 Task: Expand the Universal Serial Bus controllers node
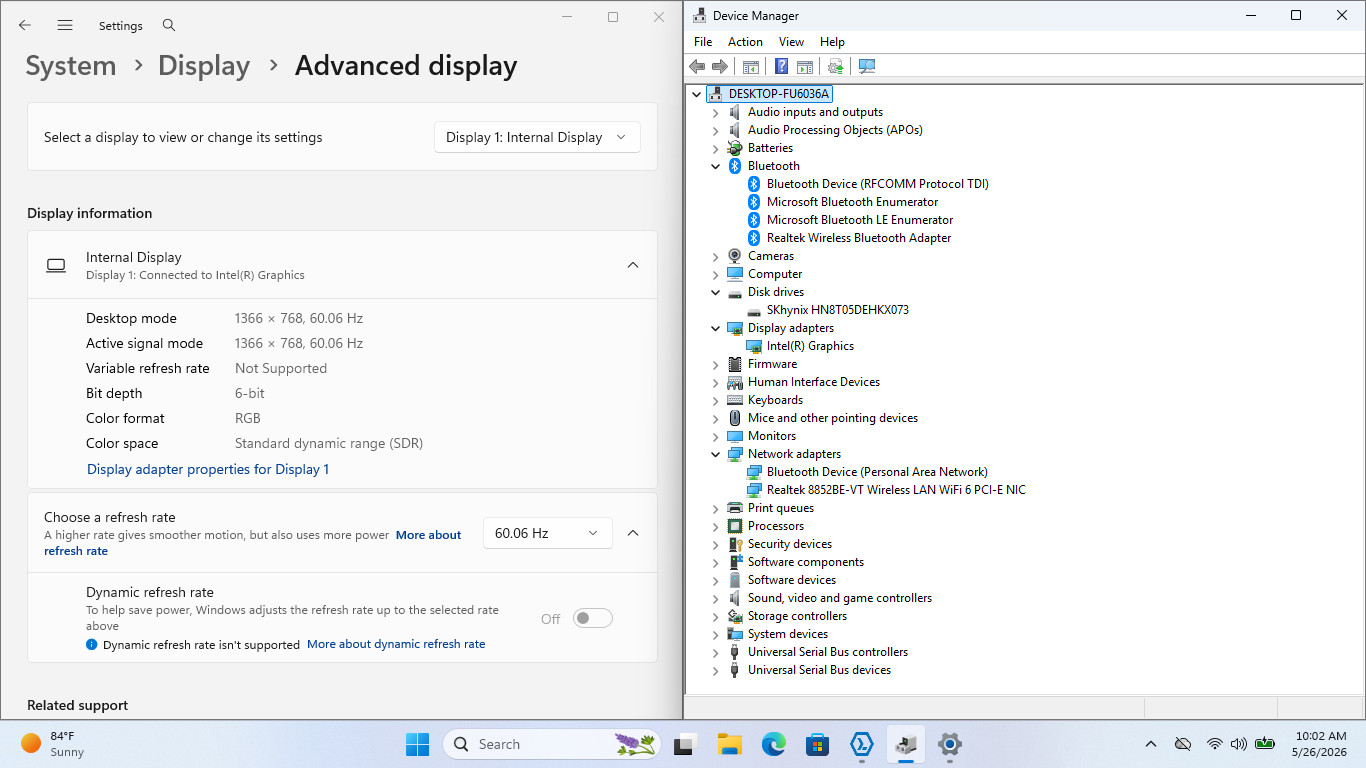coord(715,652)
